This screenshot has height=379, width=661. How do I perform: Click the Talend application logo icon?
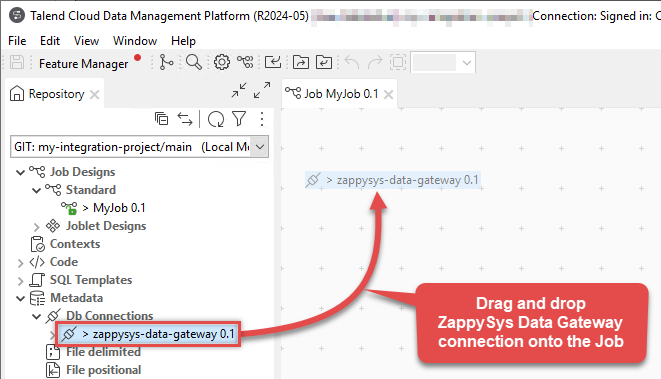(17, 16)
